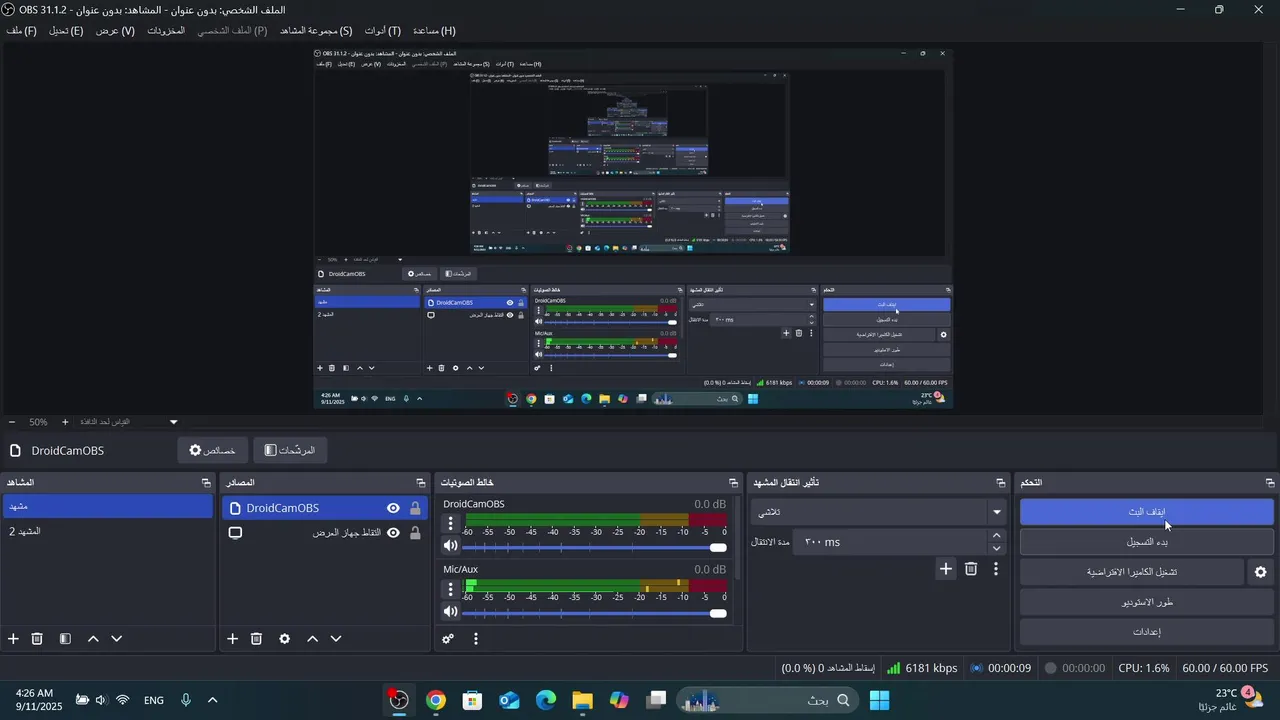Open preview scaling dropdown arrow
Screen dimensions: 1280x720
(173, 422)
